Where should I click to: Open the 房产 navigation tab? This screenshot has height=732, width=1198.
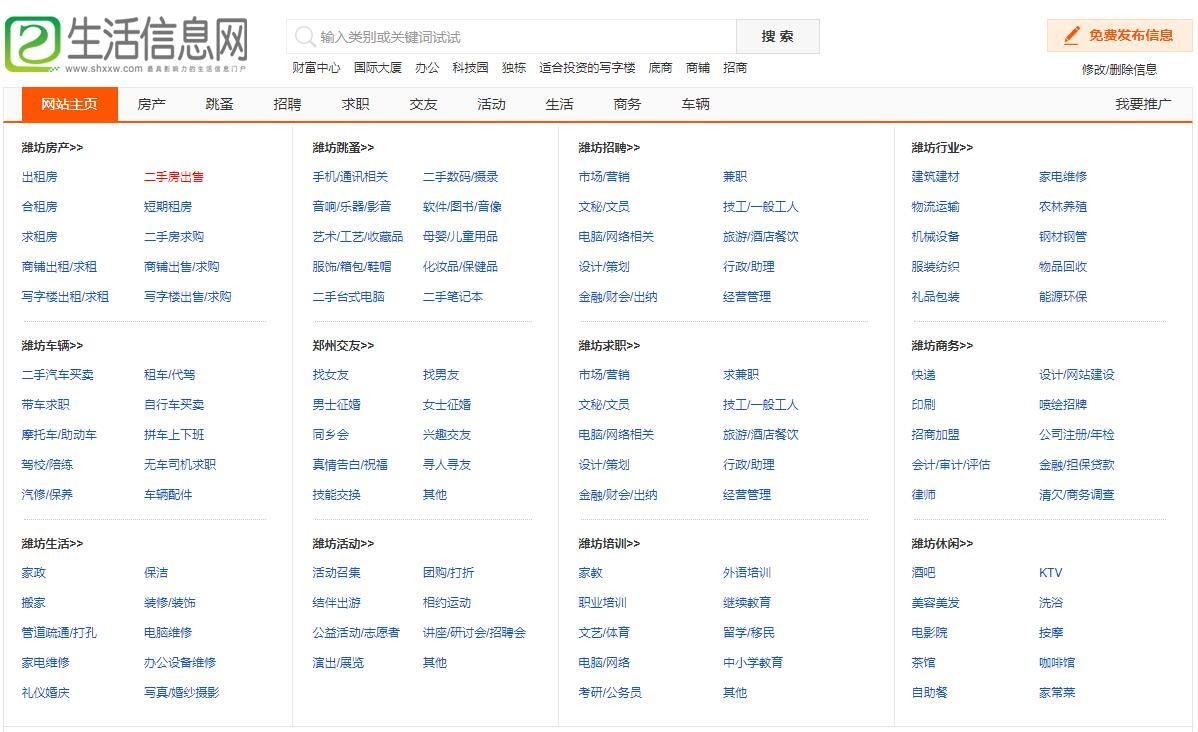pos(151,104)
